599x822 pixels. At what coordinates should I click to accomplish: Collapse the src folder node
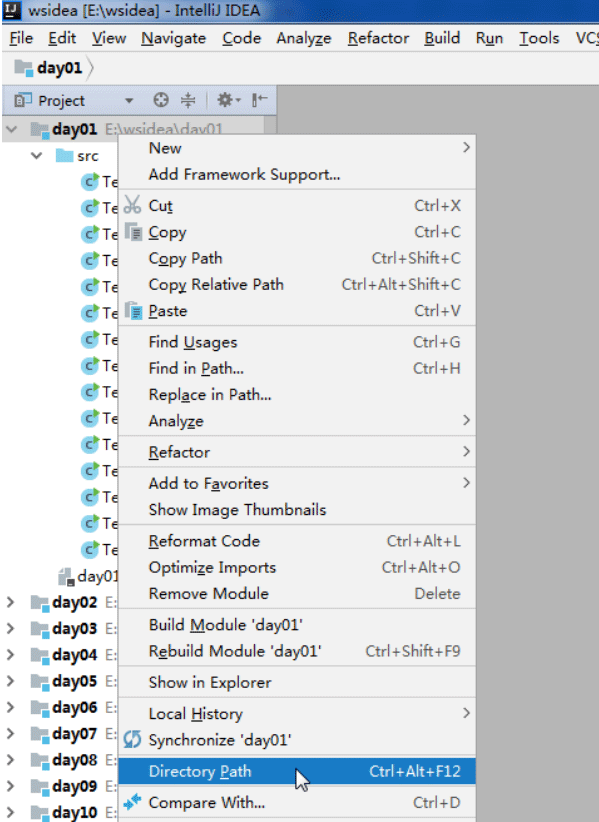[37, 156]
